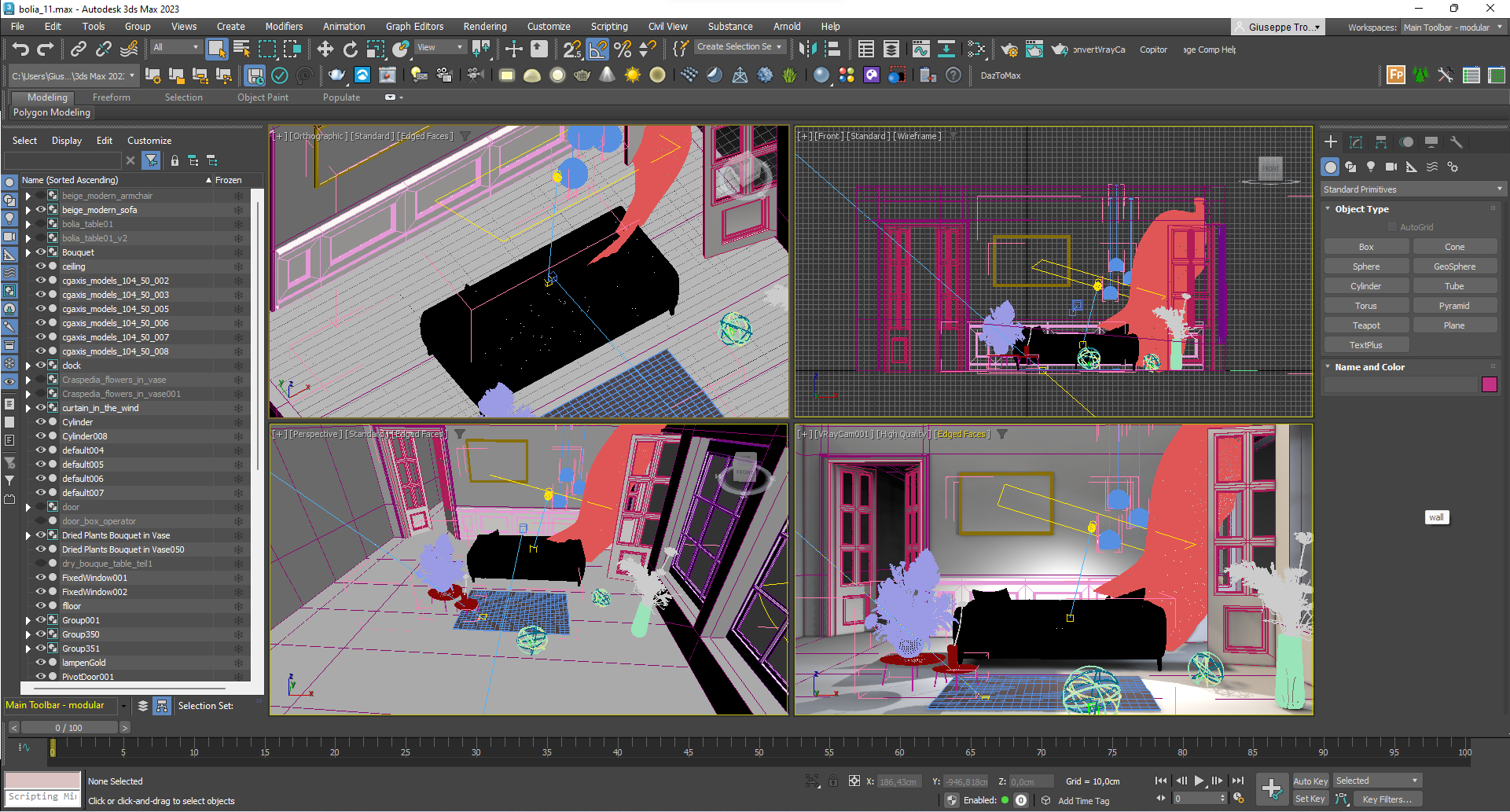Click the pink object color swatch
This screenshot has width=1510, height=812.
[1489, 384]
